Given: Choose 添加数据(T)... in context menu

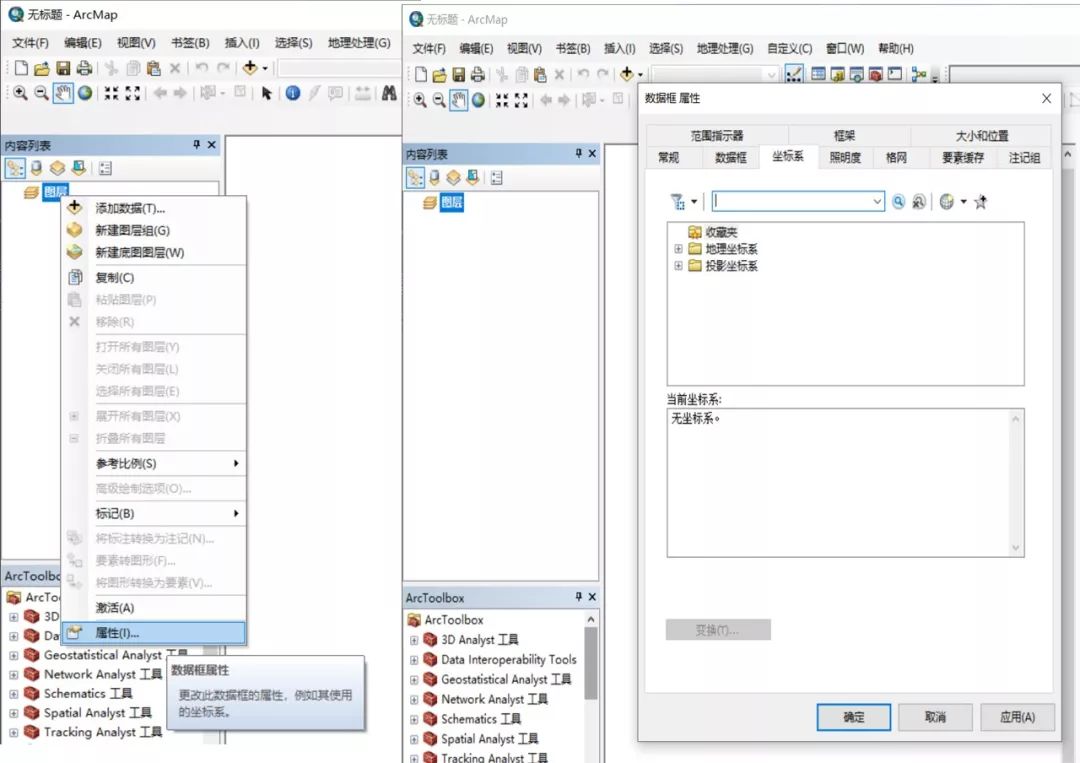Looking at the screenshot, I should 154,208.
